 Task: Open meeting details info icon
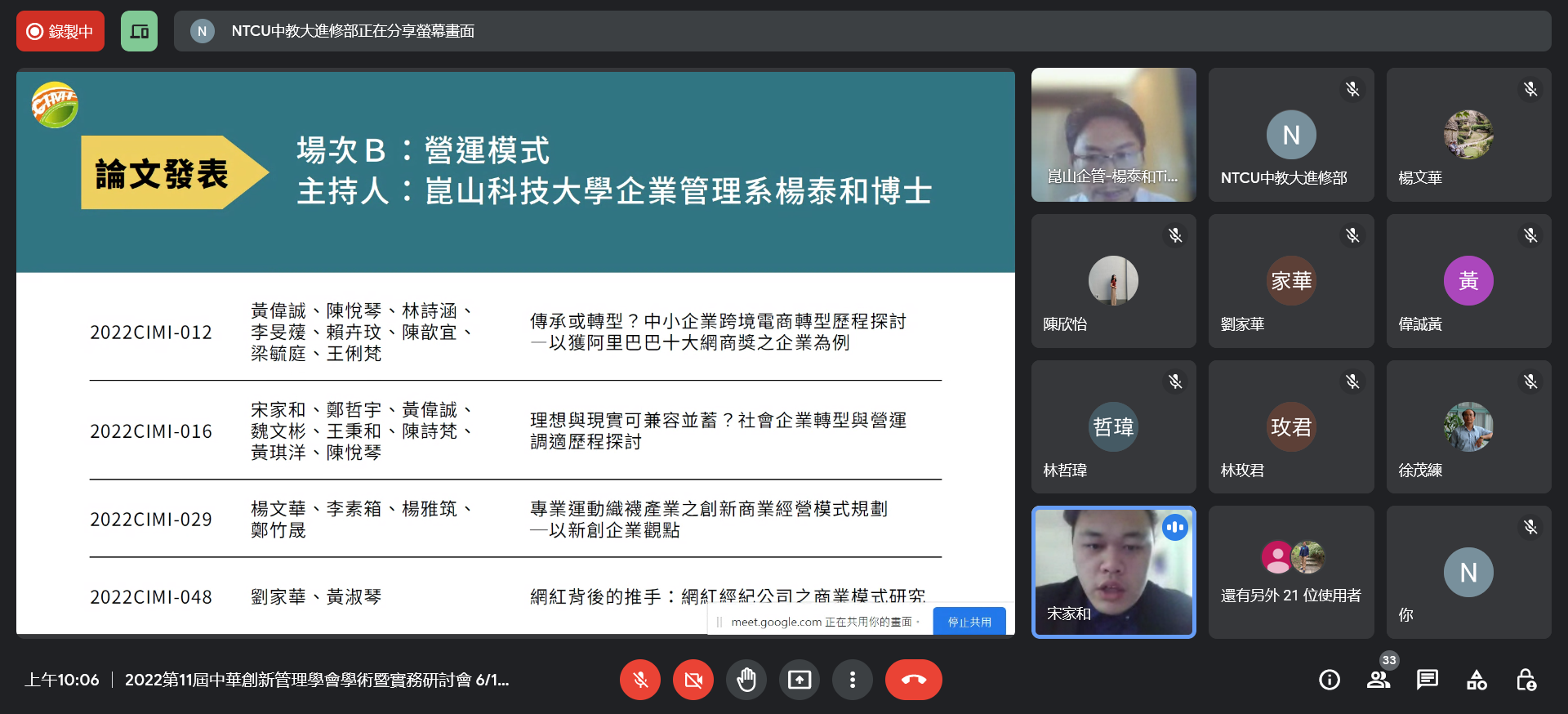1330,680
